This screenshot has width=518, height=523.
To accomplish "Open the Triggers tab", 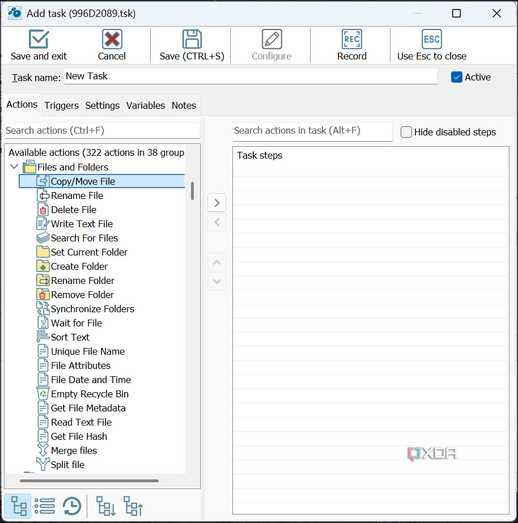I will click(61, 105).
